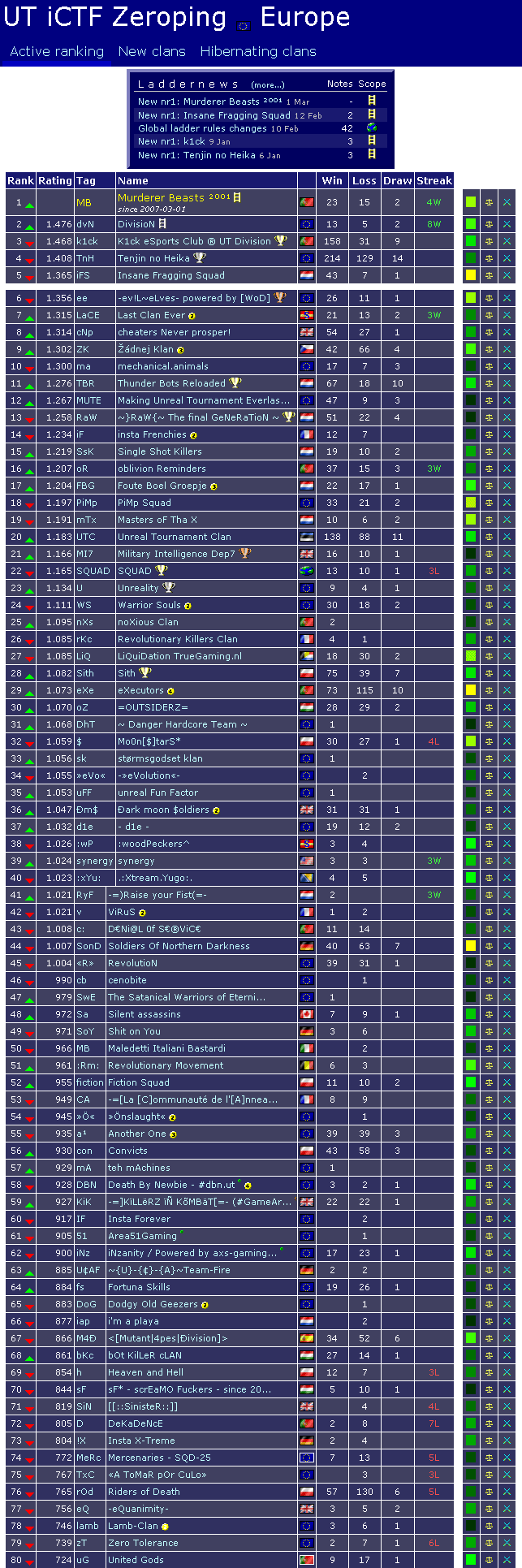Open the Active ranking tab
This screenshot has width=522, height=1568.
tap(57, 52)
